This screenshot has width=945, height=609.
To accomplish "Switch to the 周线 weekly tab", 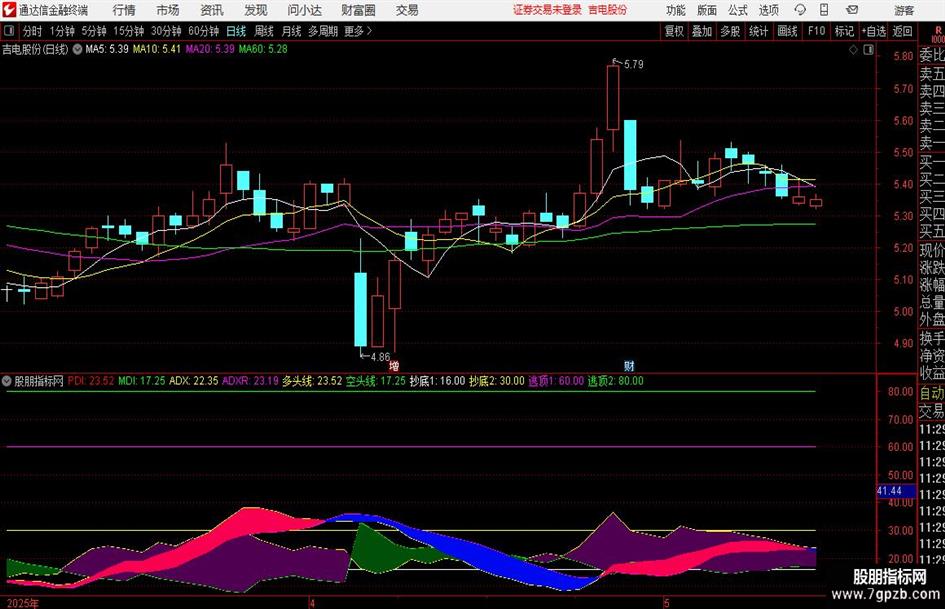I will (x=264, y=31).
